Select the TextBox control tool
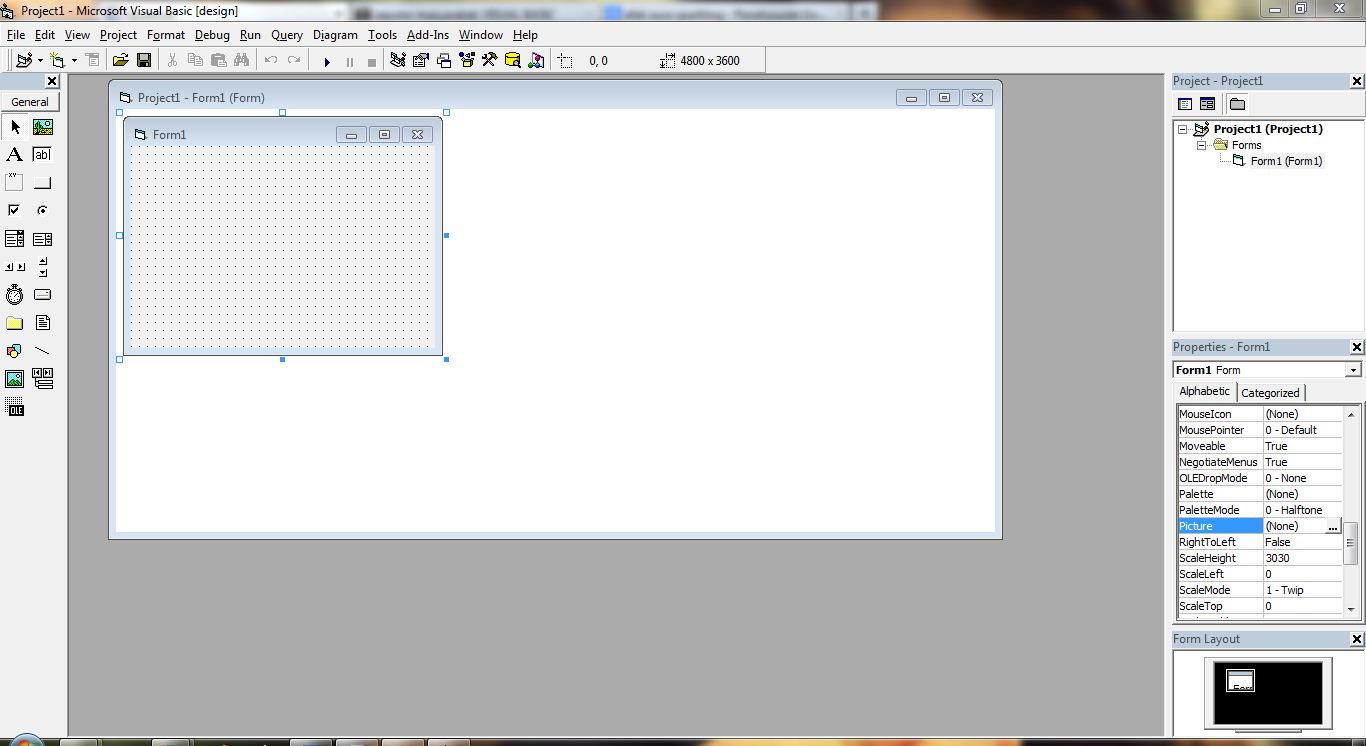The width and height of the screenshot is (1366, 746). (x=43, y=155)
